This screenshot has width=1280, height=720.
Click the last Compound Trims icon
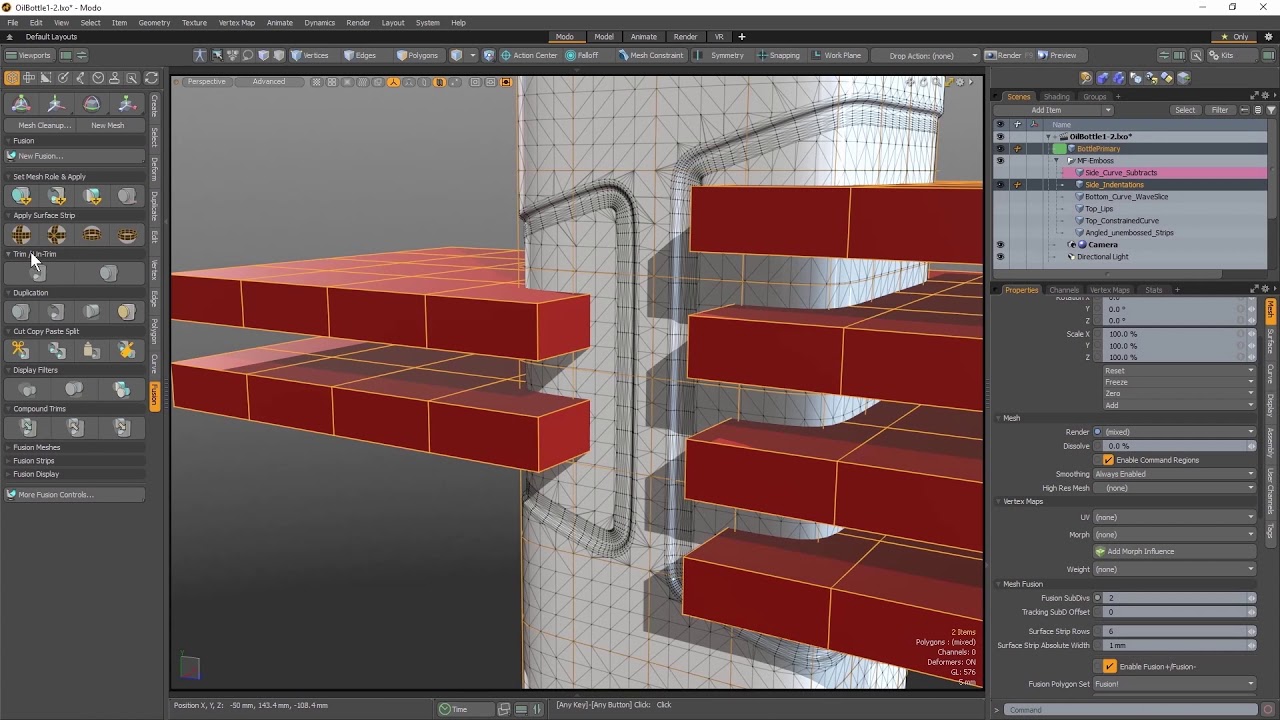[121, 427]
